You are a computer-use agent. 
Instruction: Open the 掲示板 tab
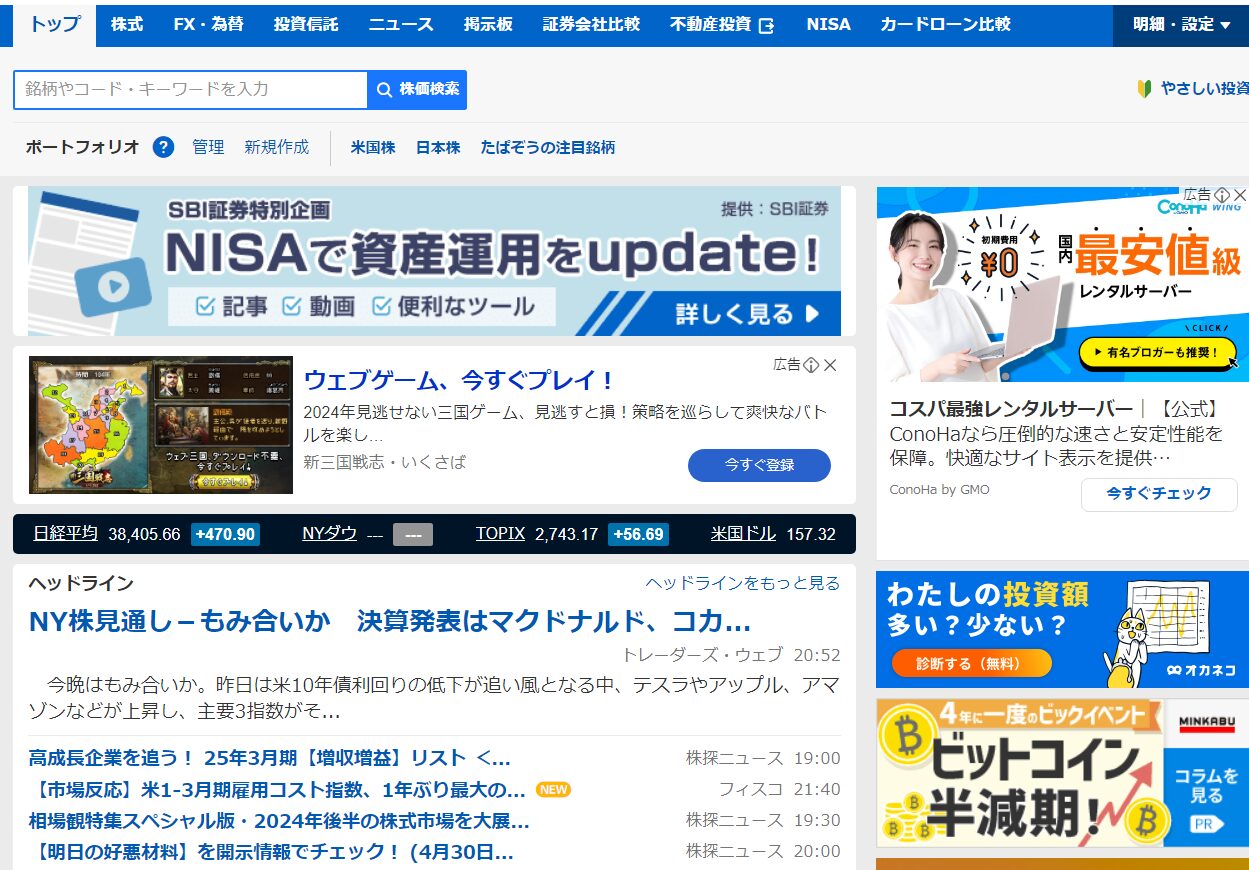(x=488, y=24)
